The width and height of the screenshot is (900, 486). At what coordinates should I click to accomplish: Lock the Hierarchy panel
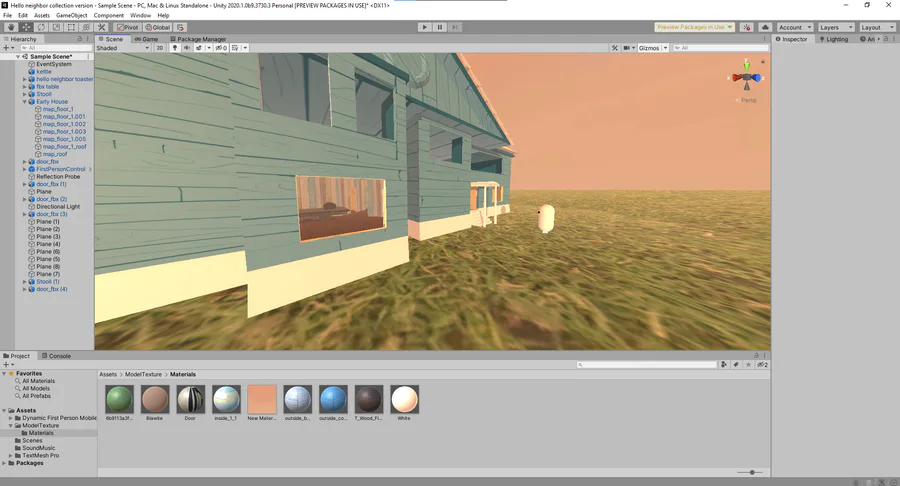[80, 38]
